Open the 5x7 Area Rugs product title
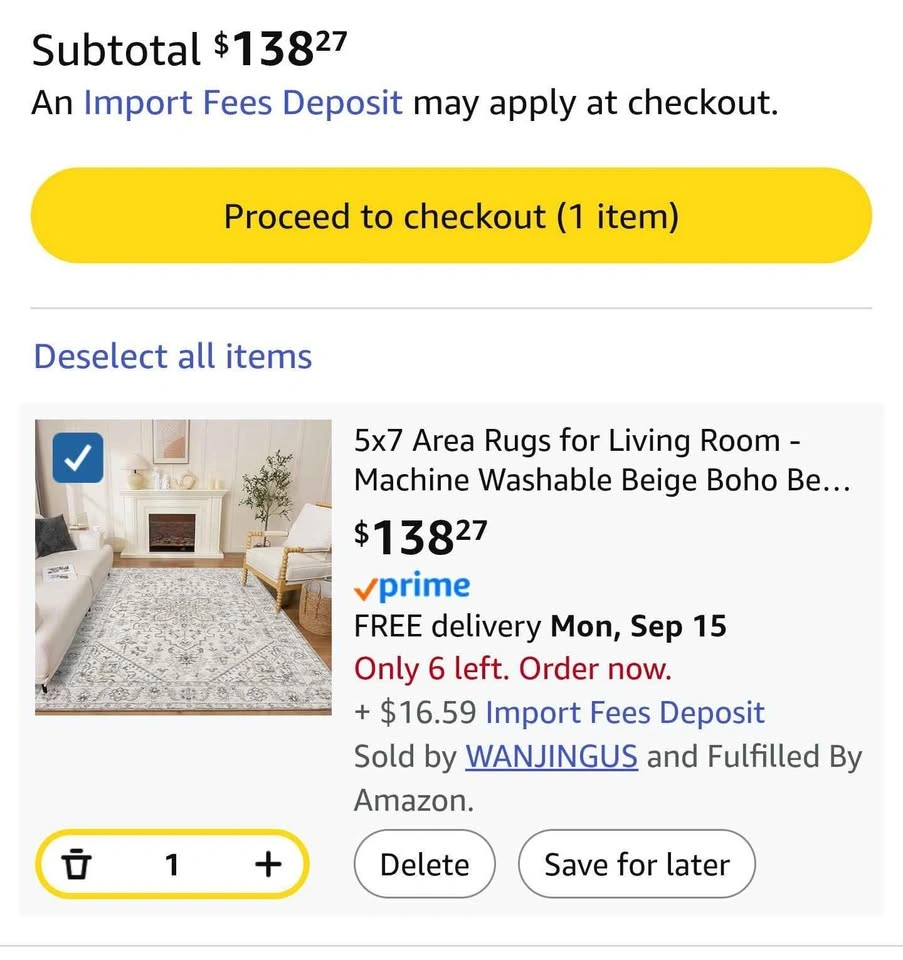Screen dimensions: 903x960 click(x=601, y=460)
